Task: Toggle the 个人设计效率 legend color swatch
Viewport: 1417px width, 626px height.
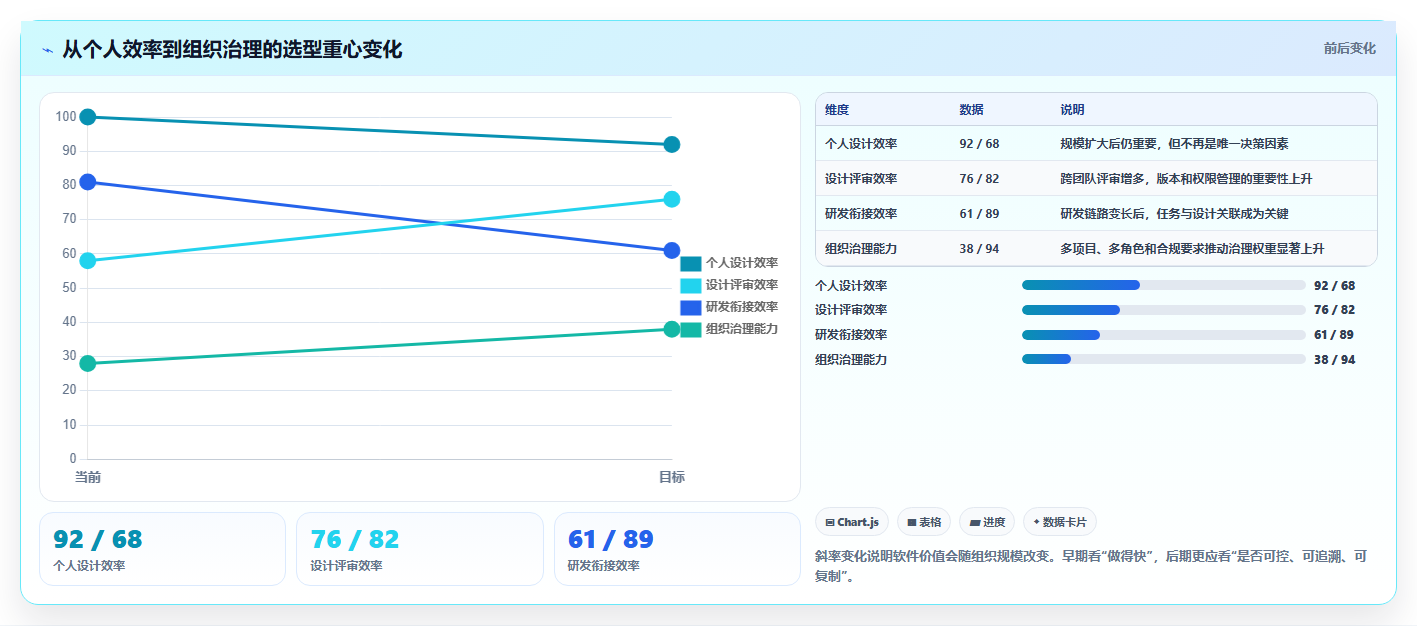Action: coord(691,263)
